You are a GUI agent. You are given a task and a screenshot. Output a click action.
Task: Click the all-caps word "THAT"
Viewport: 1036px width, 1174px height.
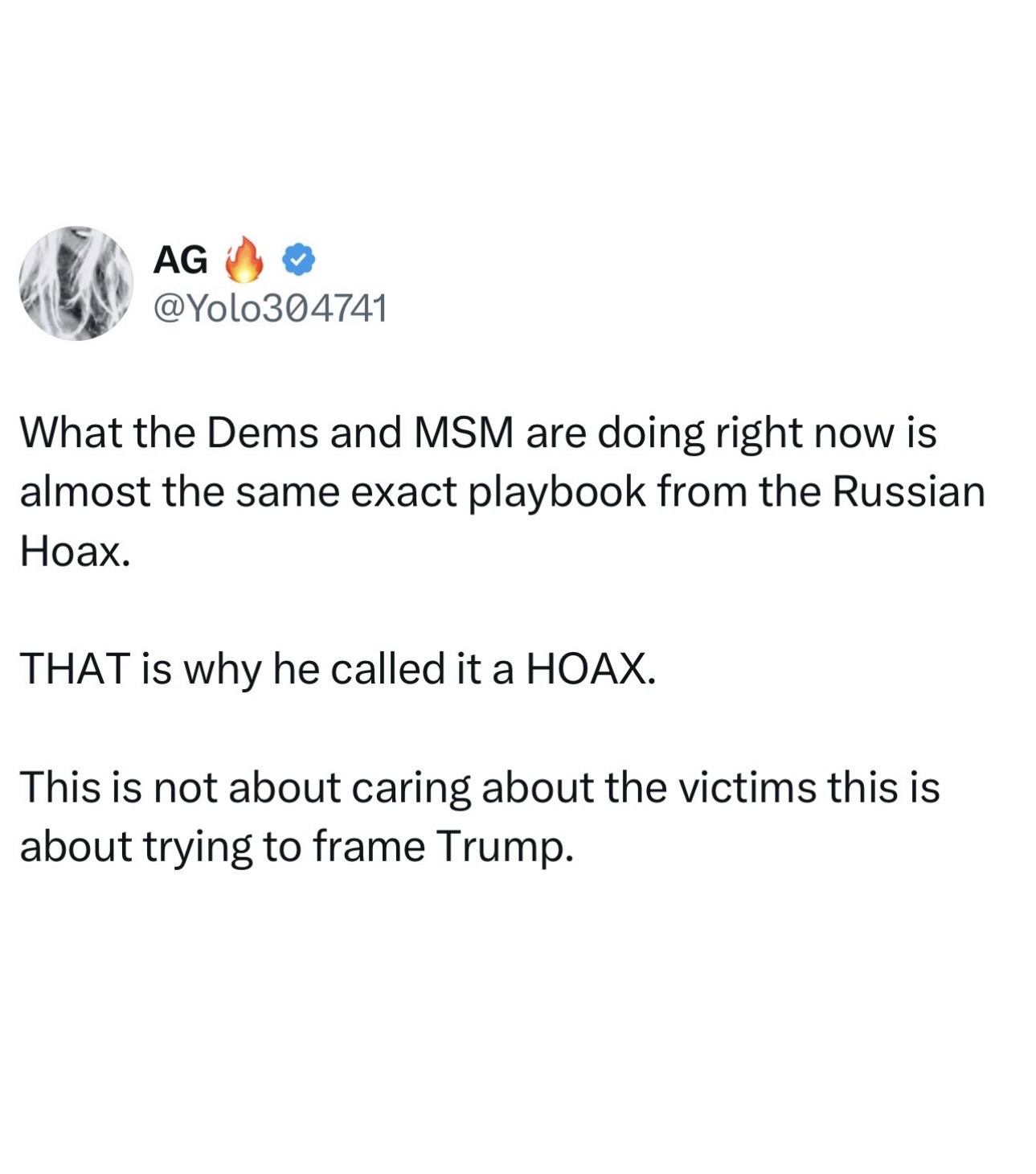76,669
